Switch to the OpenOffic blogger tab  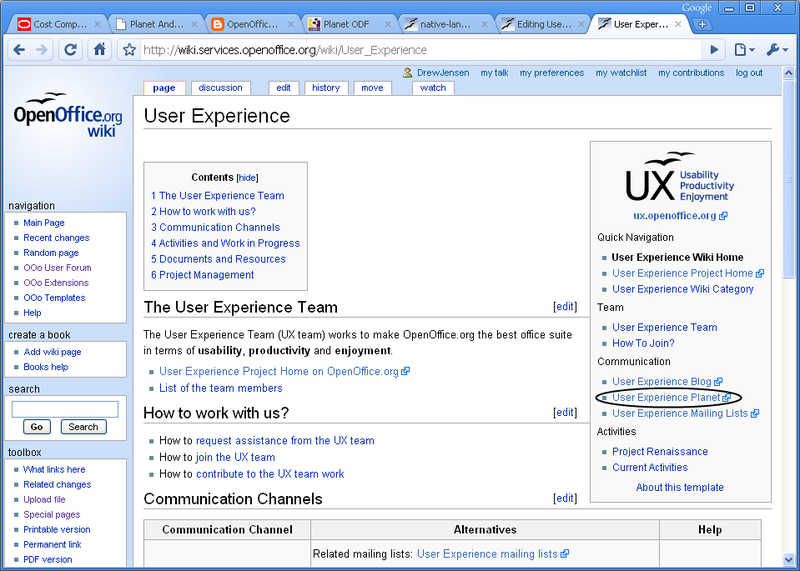pyautogui.click(x=252, y=24)
